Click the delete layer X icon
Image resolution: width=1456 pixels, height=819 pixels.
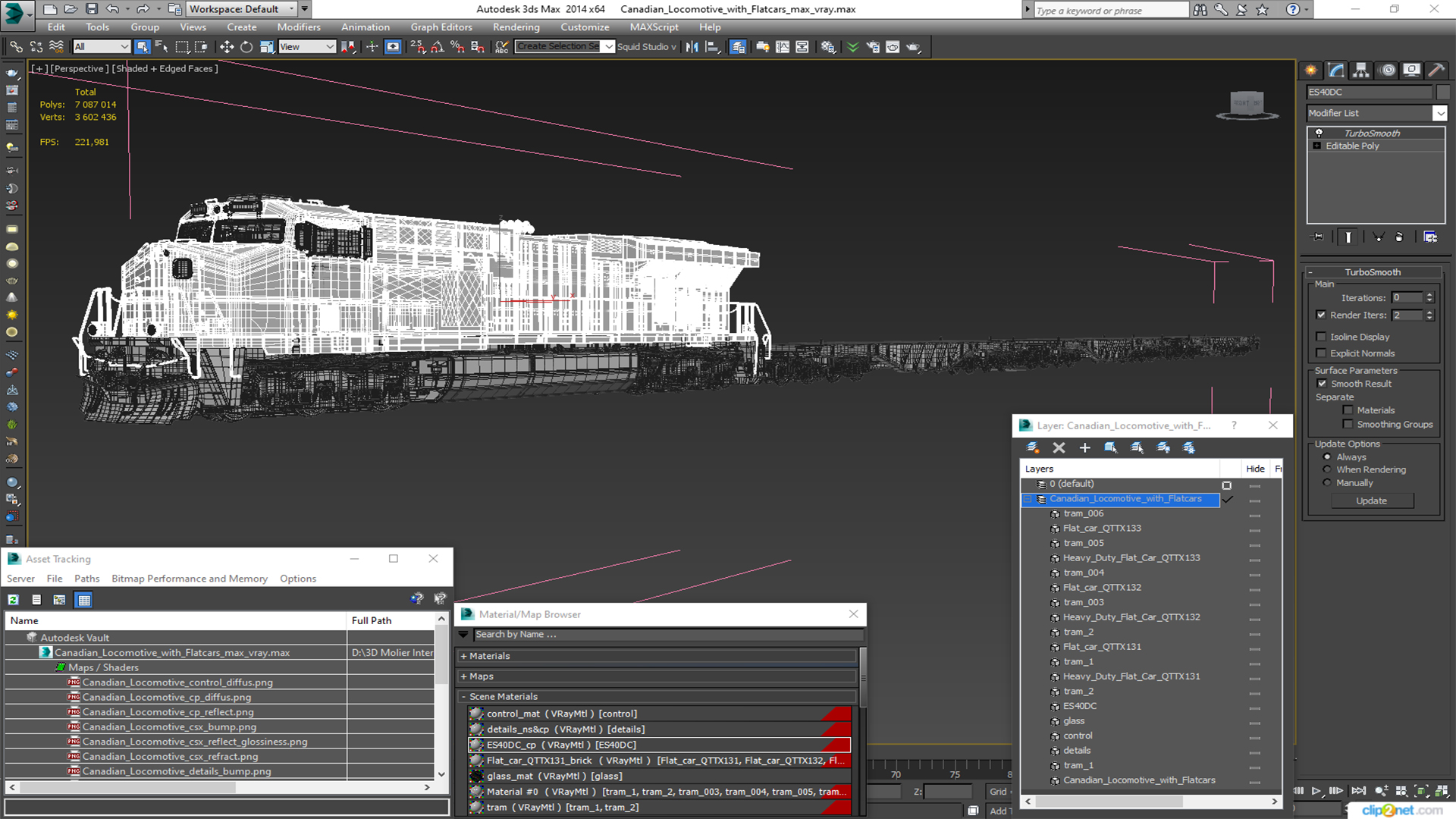coord(1059,448)
